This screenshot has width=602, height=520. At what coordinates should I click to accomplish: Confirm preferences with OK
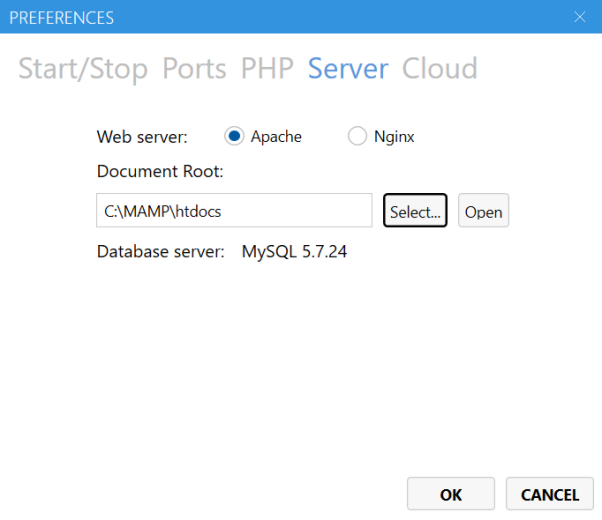tap(451, 494)
